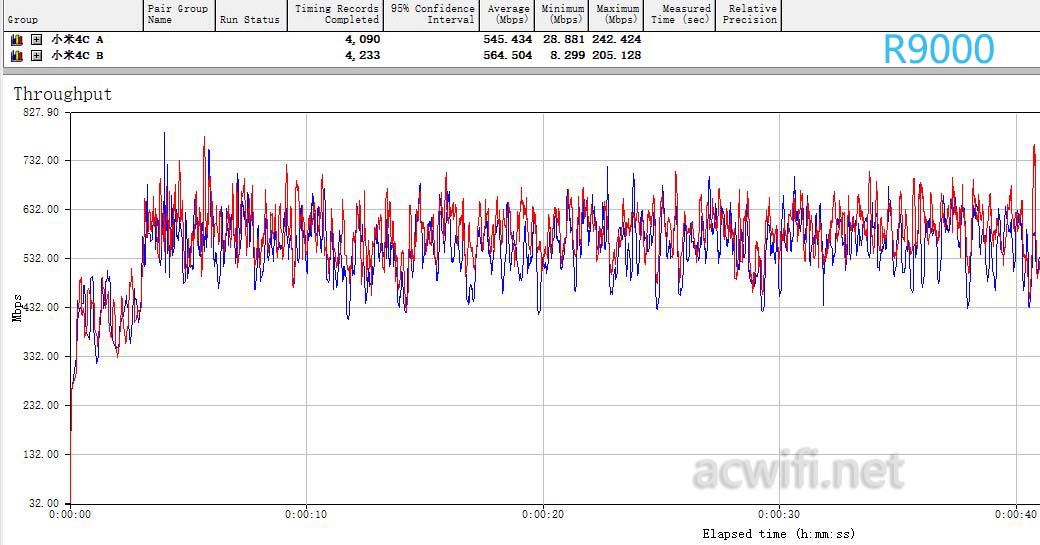1040x545 pixels.
Task: Expand the 小米4C B group row
Action: pos(36,56)
